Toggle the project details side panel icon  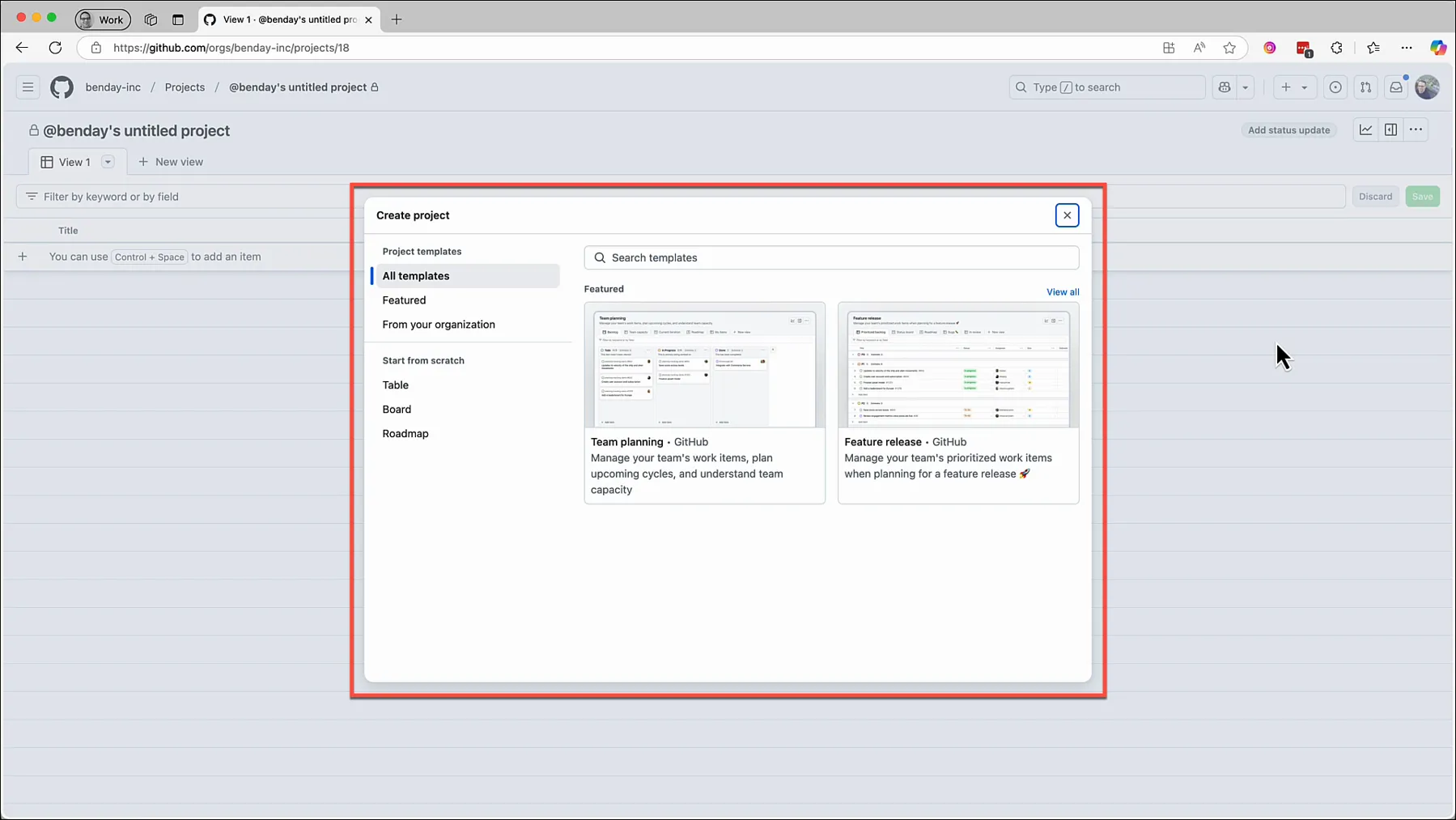(x=1390, y=130)
